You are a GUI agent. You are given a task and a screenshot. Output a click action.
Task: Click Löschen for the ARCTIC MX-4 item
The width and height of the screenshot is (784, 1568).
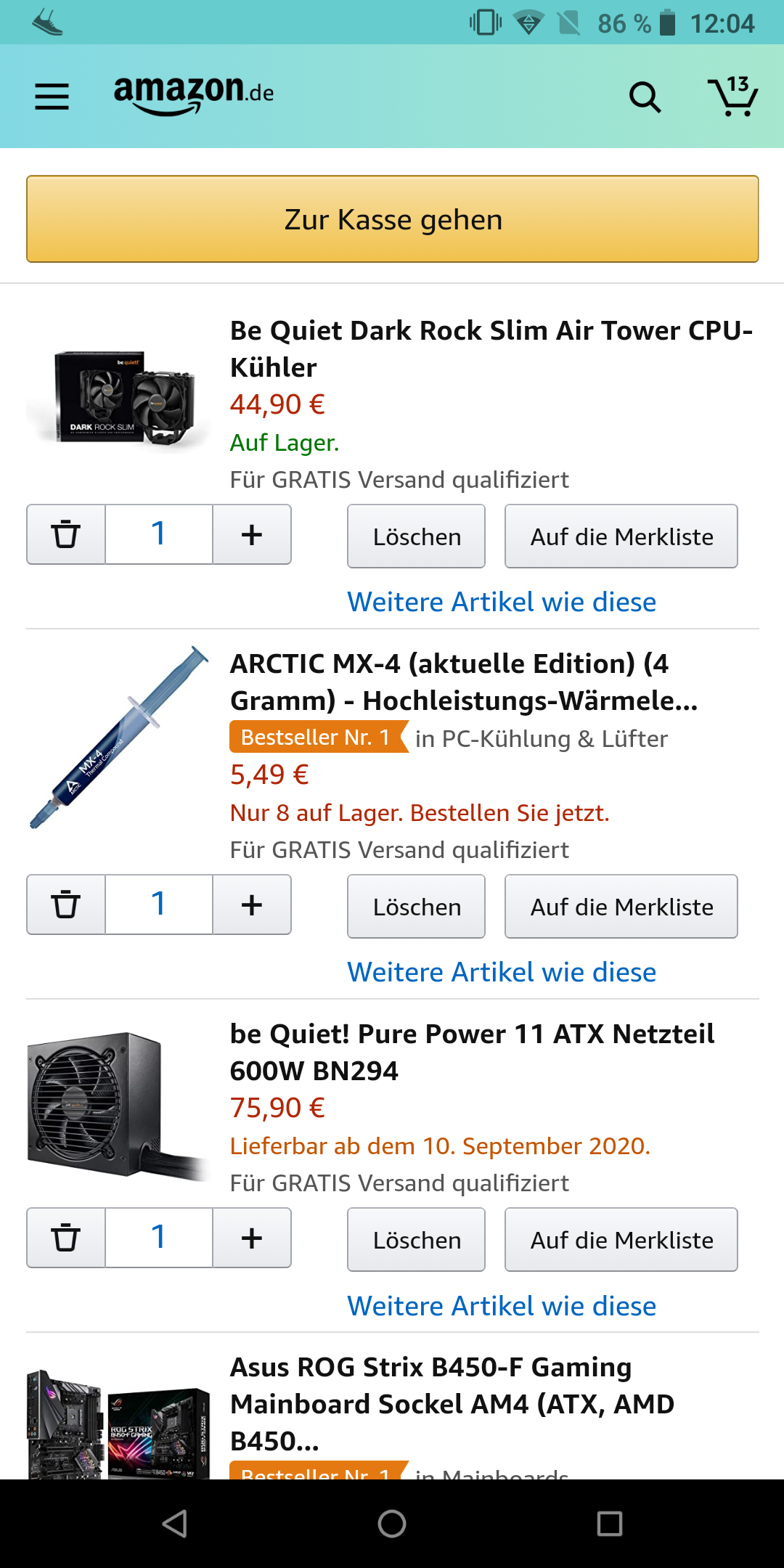pyautogui.click(x=415, y=906)
